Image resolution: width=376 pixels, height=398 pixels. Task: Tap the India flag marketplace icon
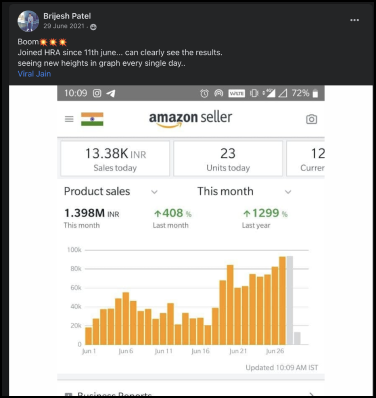coord(92,119)
